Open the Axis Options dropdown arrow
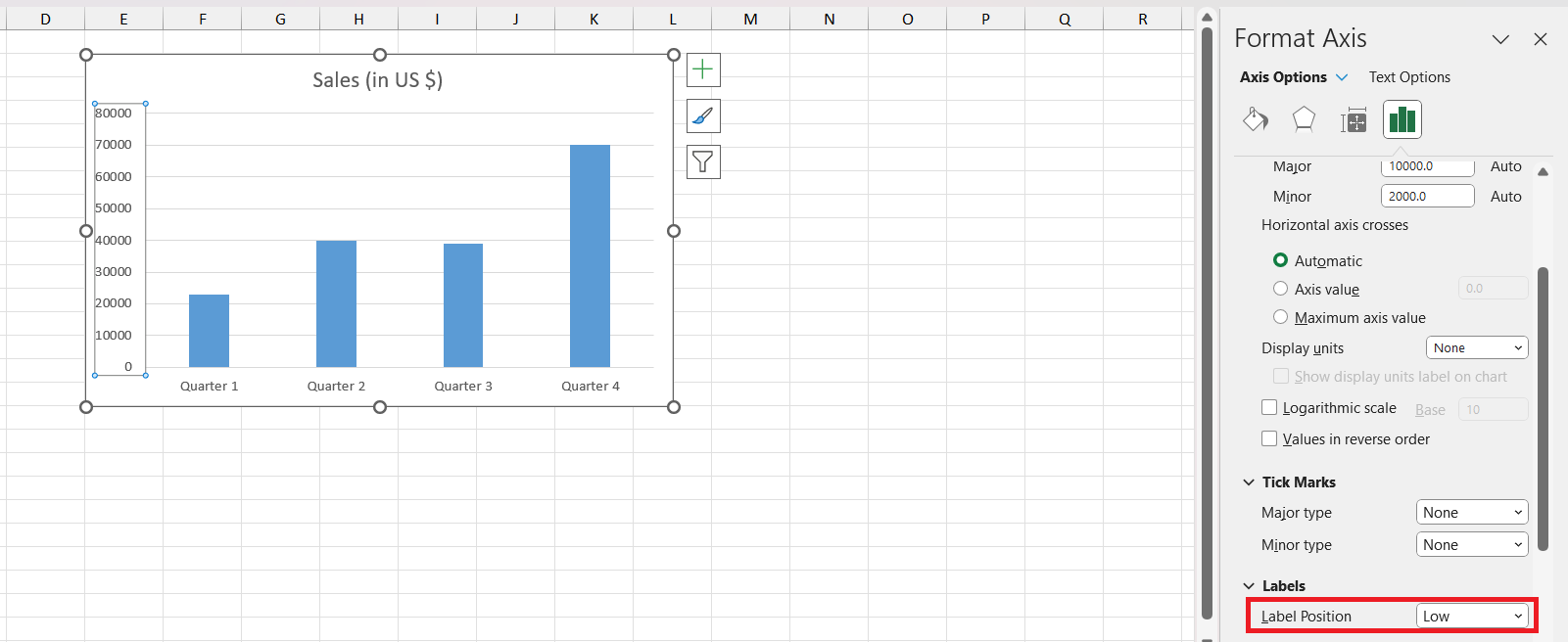The width and height of the screenshot is (1568, 642). point(1342,77)
